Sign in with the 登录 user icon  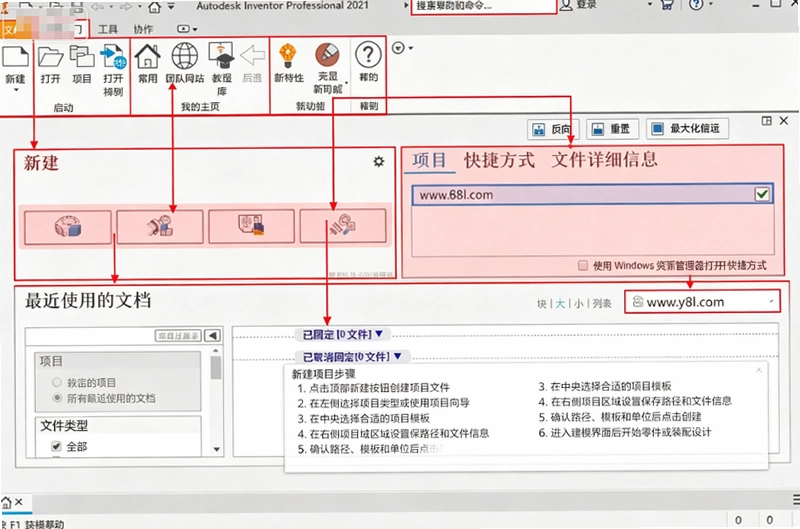click(x=566, y=5)
